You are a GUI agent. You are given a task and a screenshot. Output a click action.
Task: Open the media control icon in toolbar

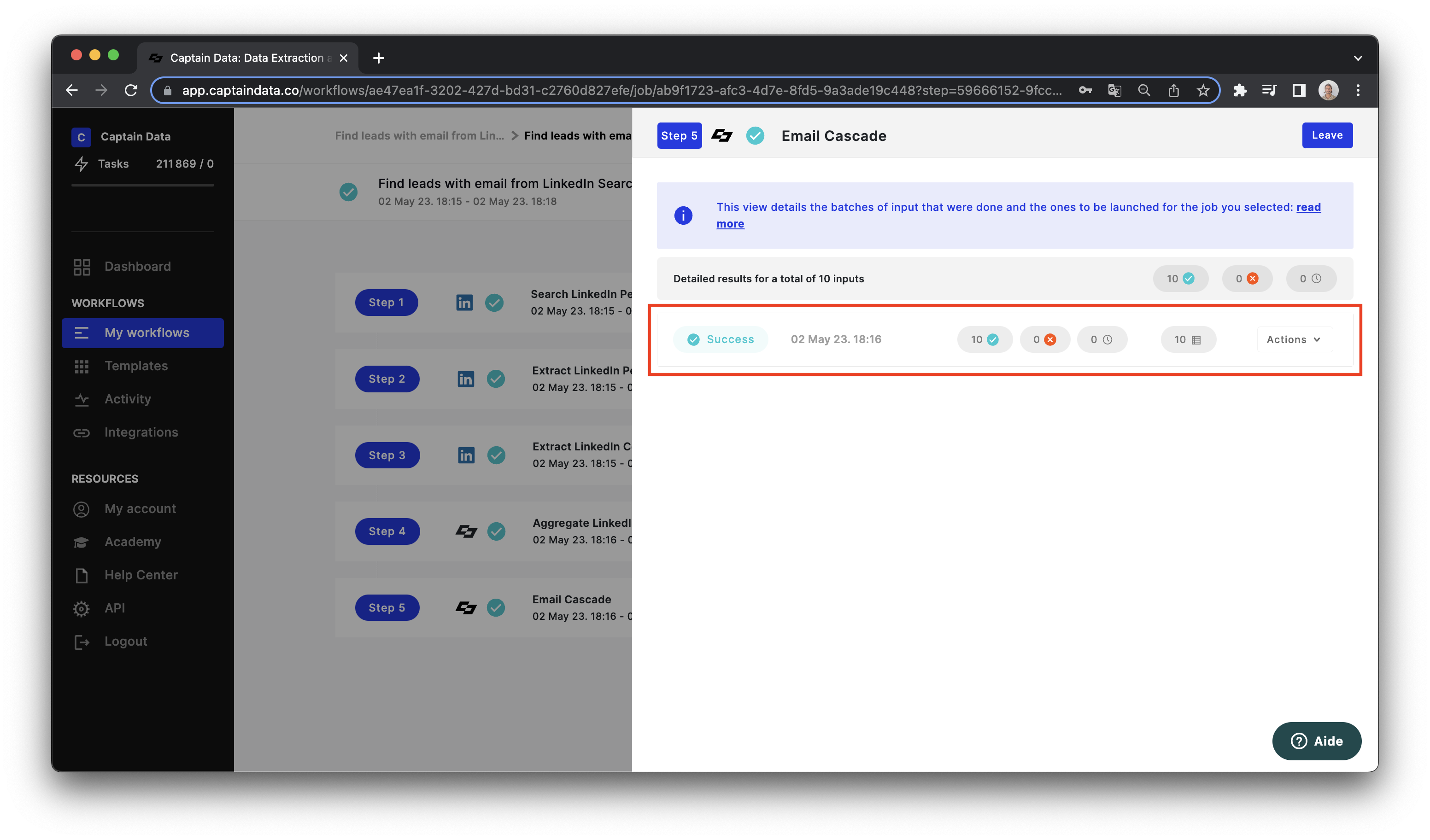pos(1269,90)
